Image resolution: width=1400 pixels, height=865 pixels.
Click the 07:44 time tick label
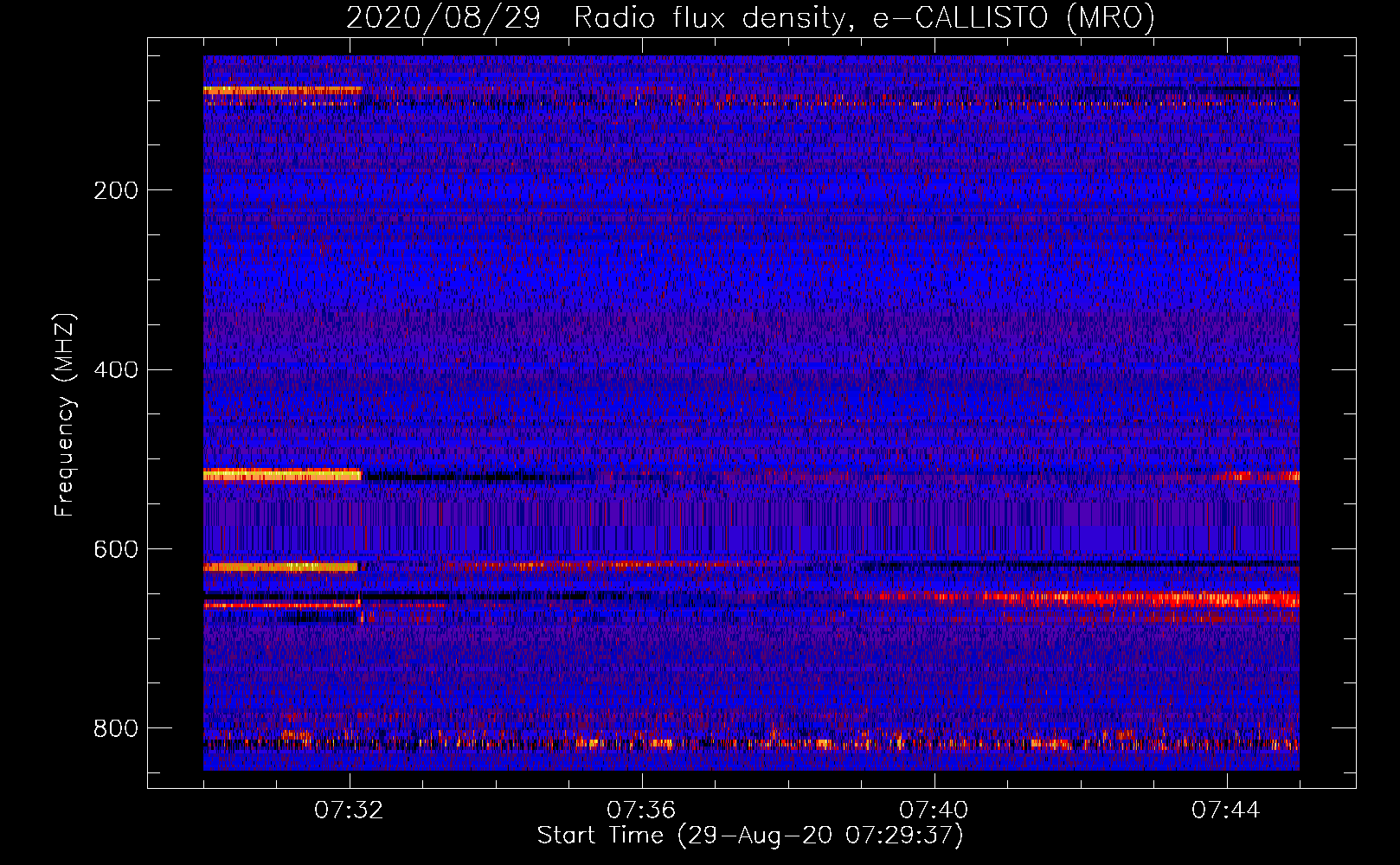1226,811
